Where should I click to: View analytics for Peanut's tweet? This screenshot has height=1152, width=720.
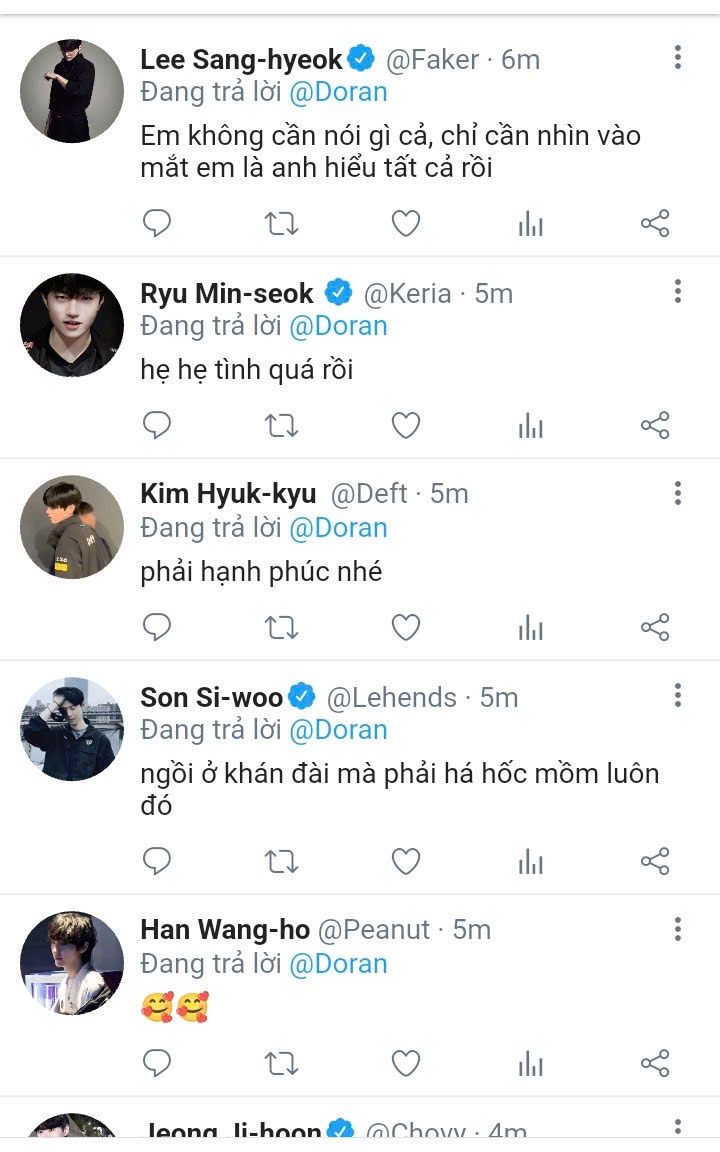tap(530, 1063)
